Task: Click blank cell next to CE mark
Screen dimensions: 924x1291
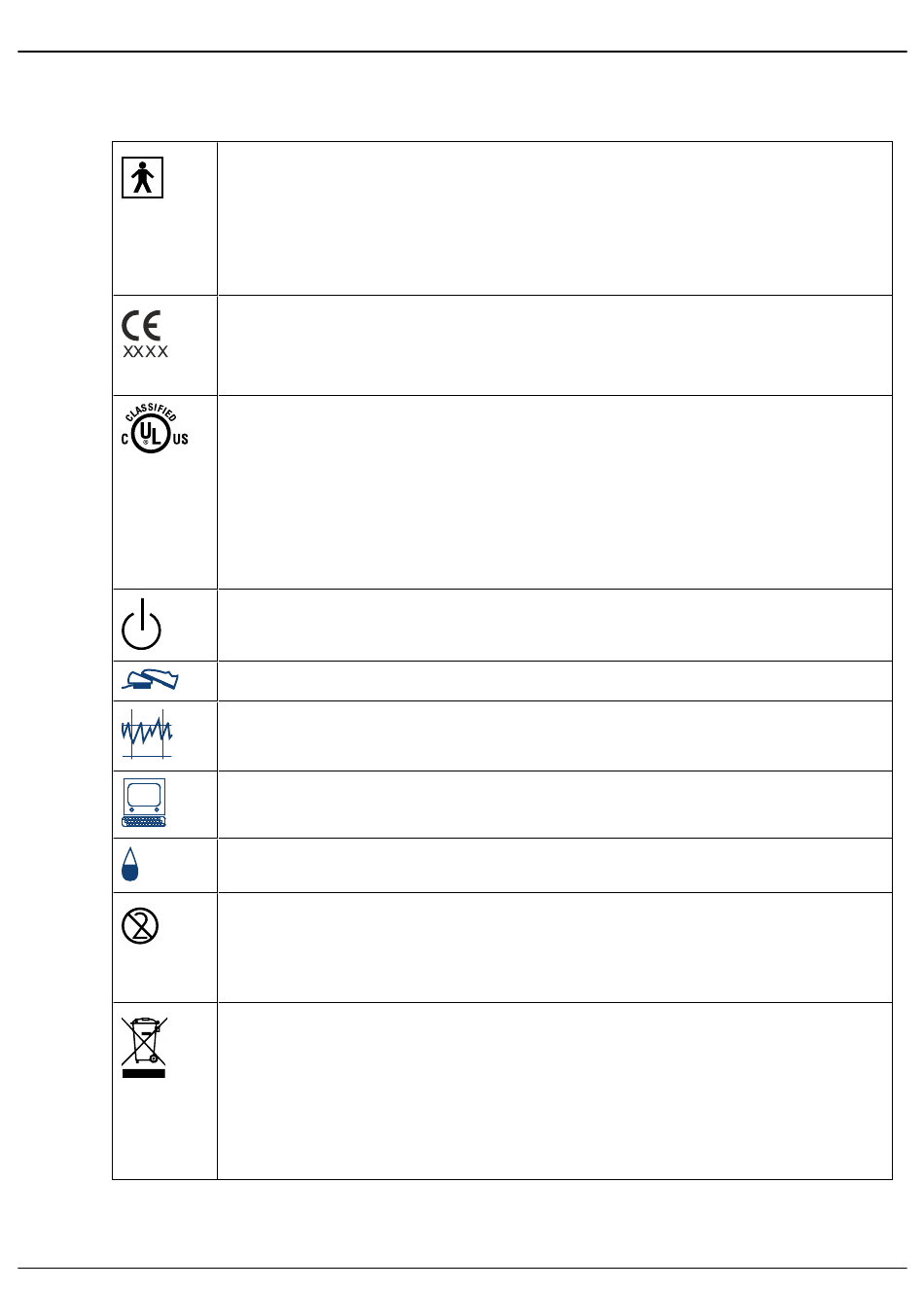Action: (554, 345)
